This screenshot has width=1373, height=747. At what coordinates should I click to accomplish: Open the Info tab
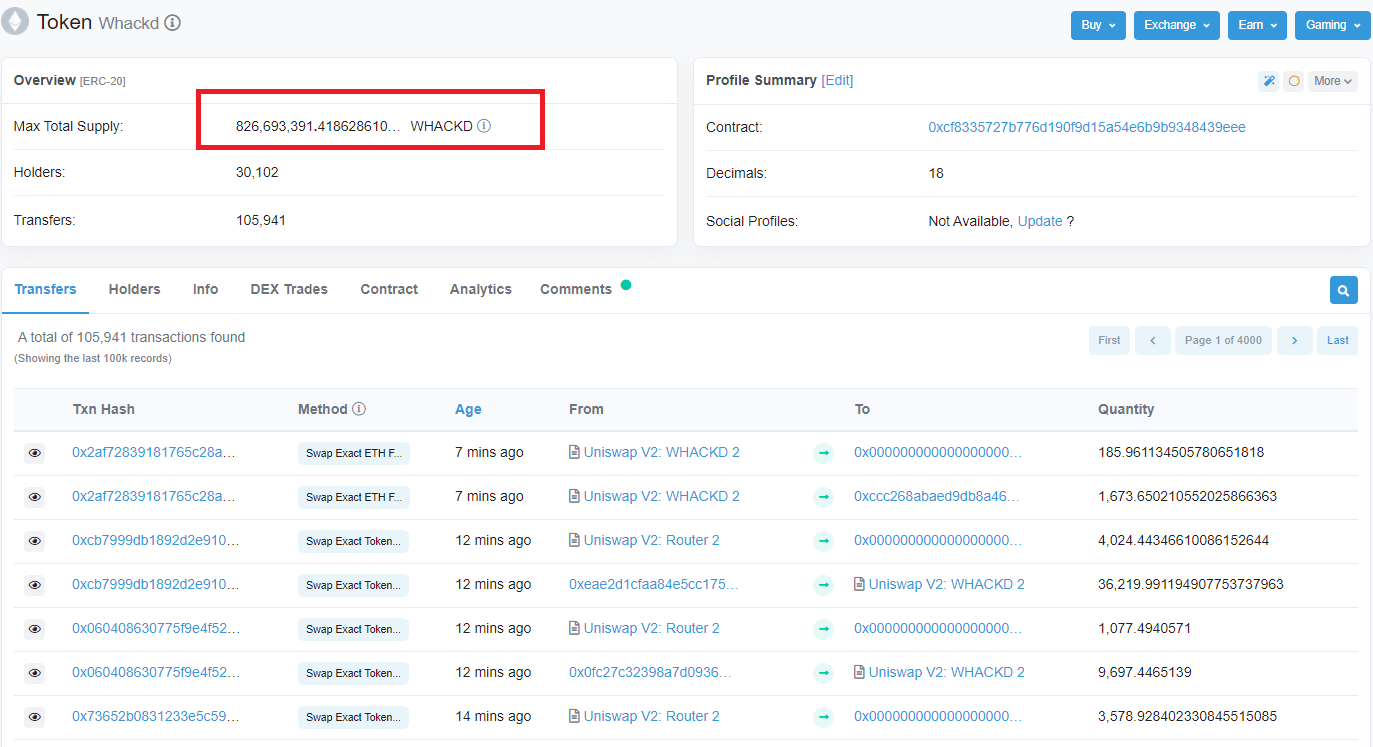pyautogui.click(x=205, y=289)
